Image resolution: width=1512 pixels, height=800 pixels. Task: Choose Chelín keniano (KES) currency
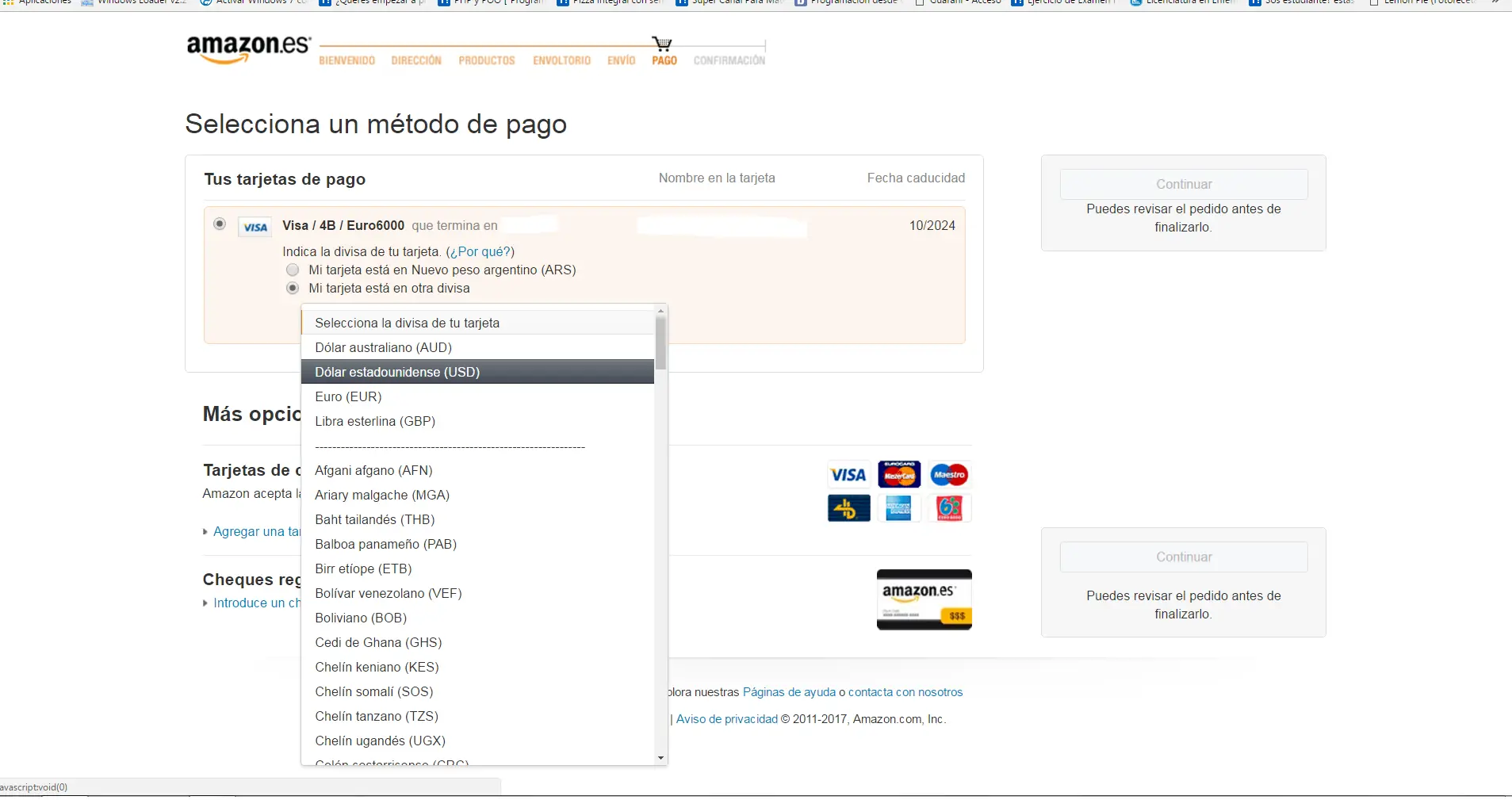click(x=477, y=667)
